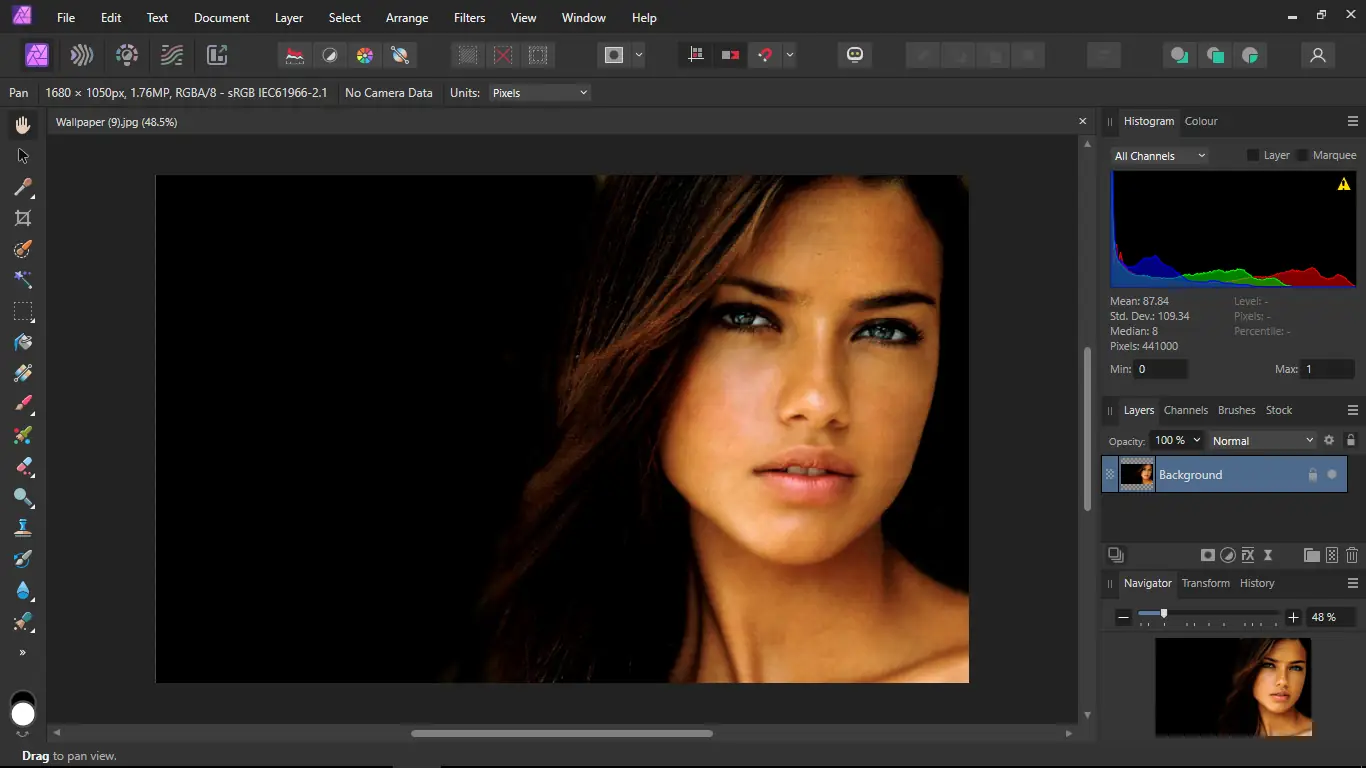
Task: Switch to the Liquify Persona
Action: 82,55
